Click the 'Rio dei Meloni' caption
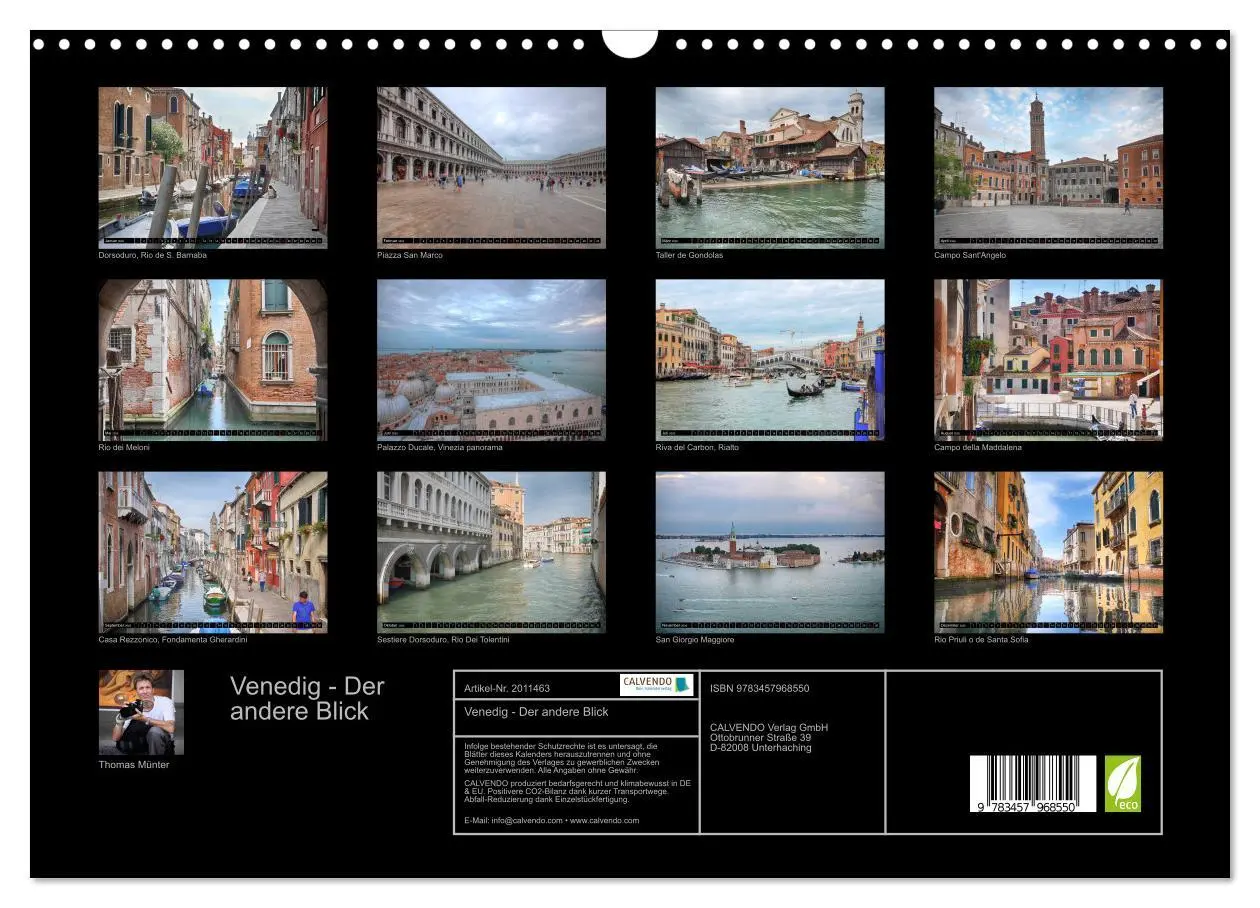 (x=124, y=447)
